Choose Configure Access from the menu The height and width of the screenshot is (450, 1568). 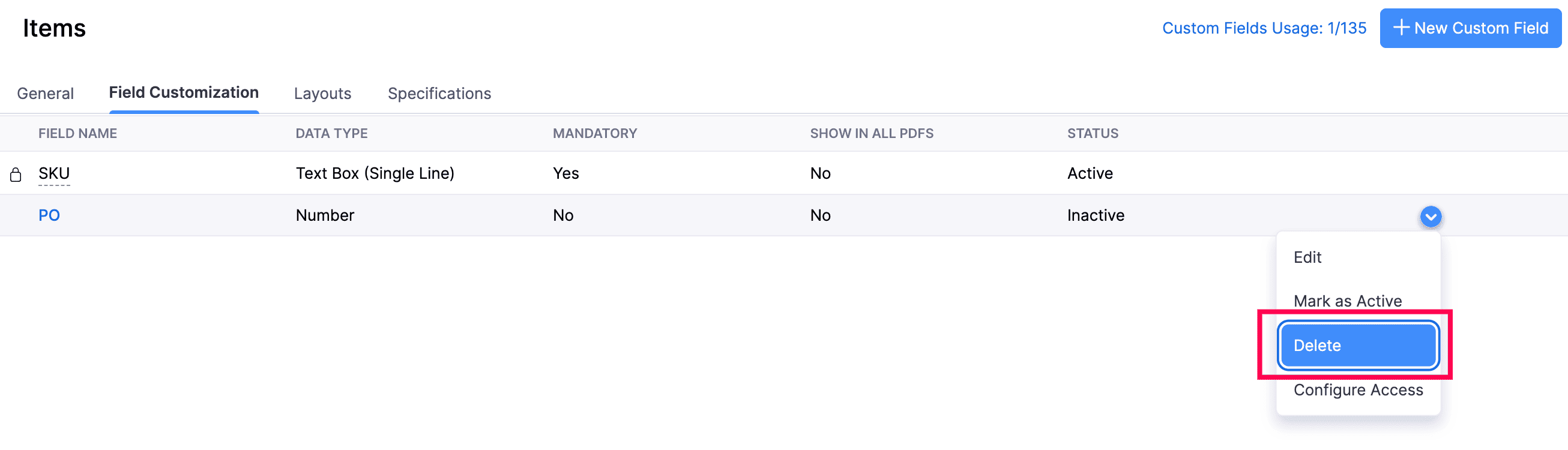click(x=1357, y=390)
